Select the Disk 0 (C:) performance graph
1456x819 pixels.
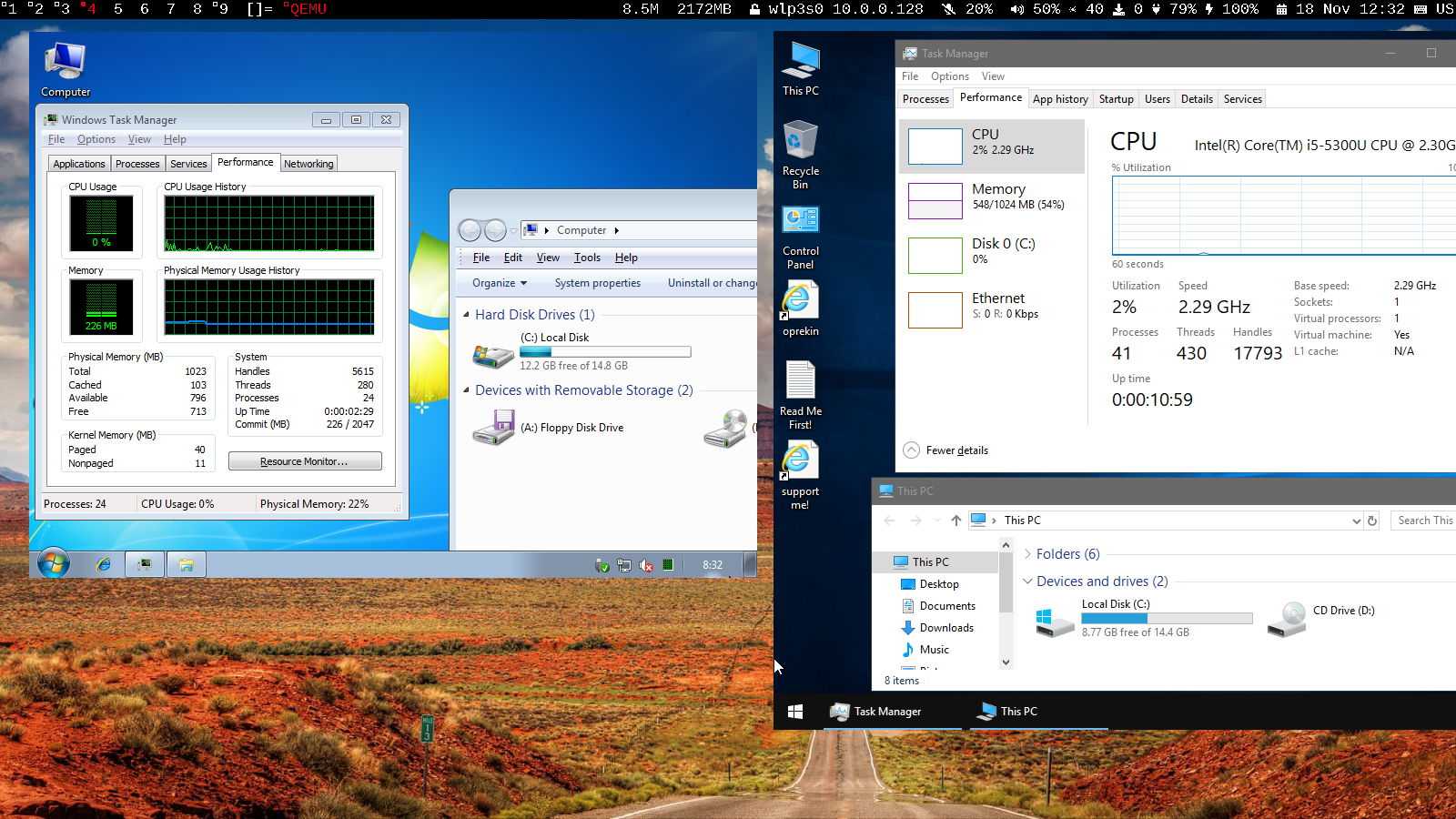pyautogui.click(x=992, y=253)
